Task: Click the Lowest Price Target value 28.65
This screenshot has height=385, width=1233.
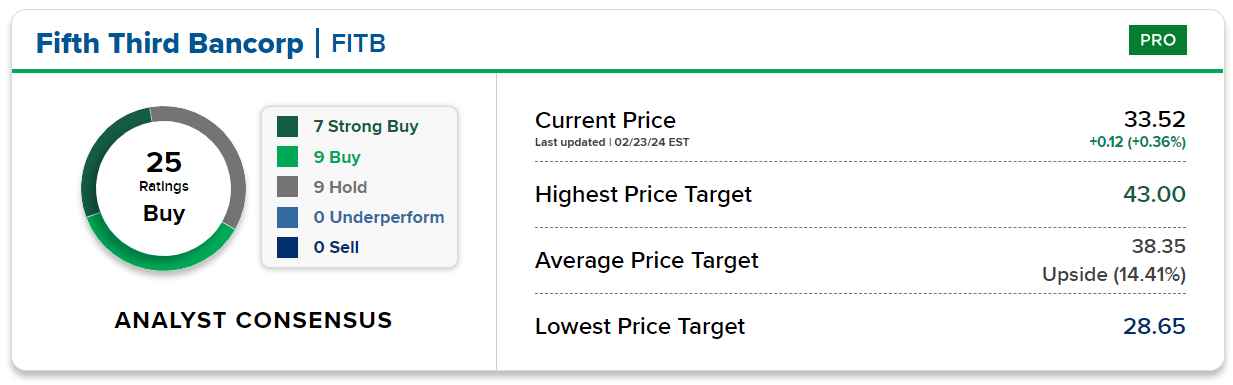Action: coord(1154,326)
